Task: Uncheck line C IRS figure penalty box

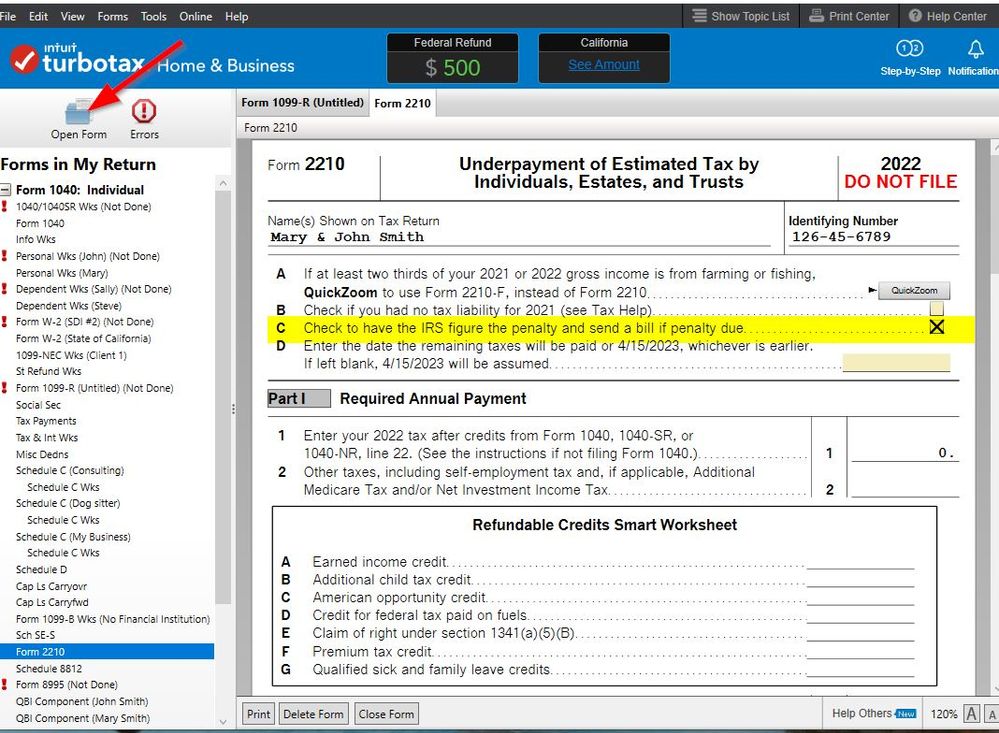Action: (x=936, y=328)
